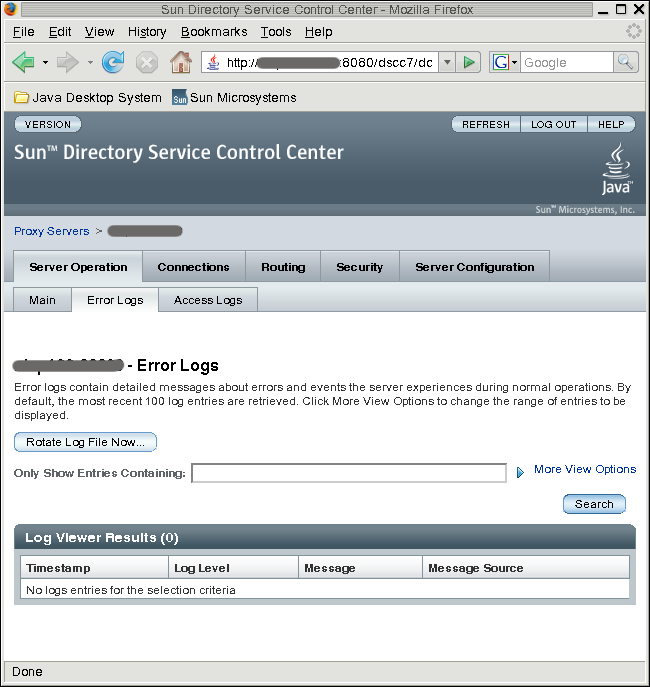Click the Only Show Entries Containing field
This screenshot has height=687, width=650.
coord(349,473)
